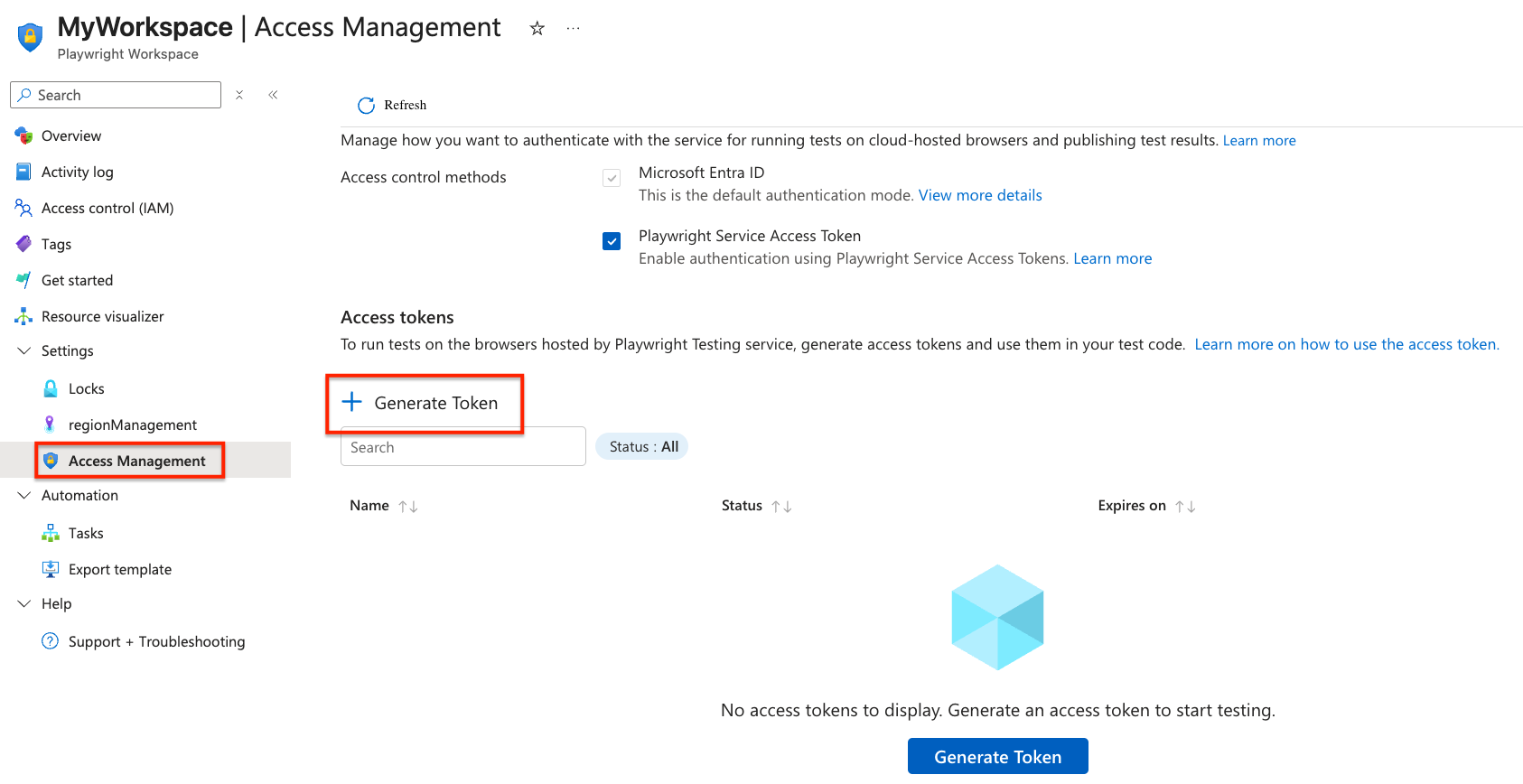Open Activity log in the sidebar
This screenshot has height=784, width=1523.
(77, 172)
